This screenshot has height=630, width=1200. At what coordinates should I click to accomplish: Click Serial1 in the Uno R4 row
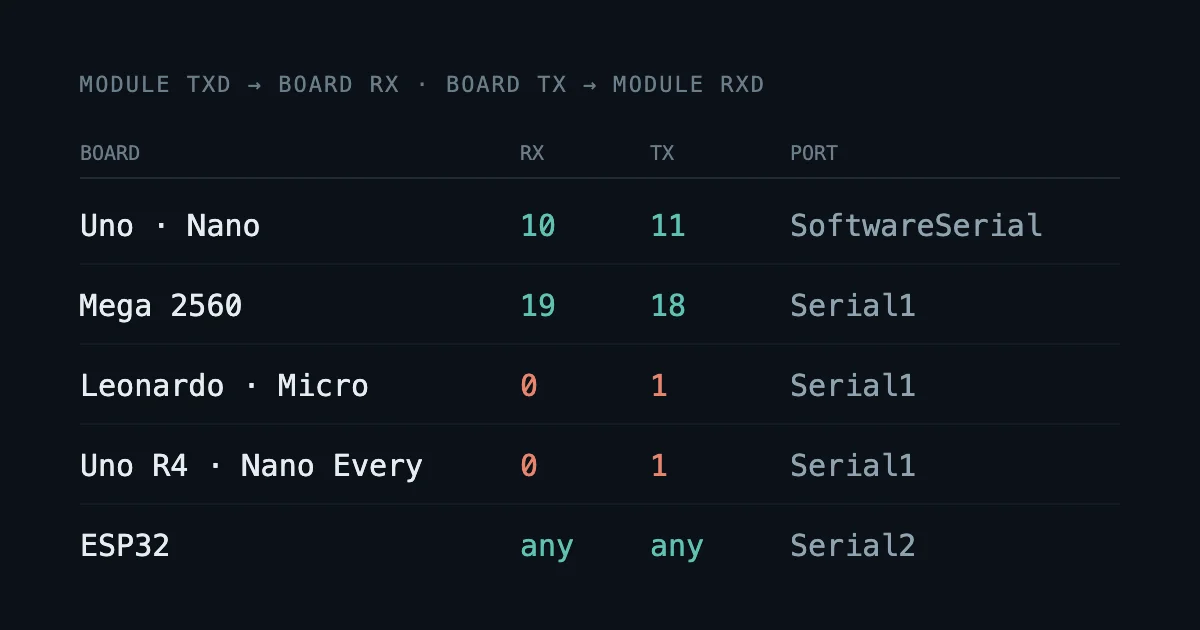tap(853, 465)
